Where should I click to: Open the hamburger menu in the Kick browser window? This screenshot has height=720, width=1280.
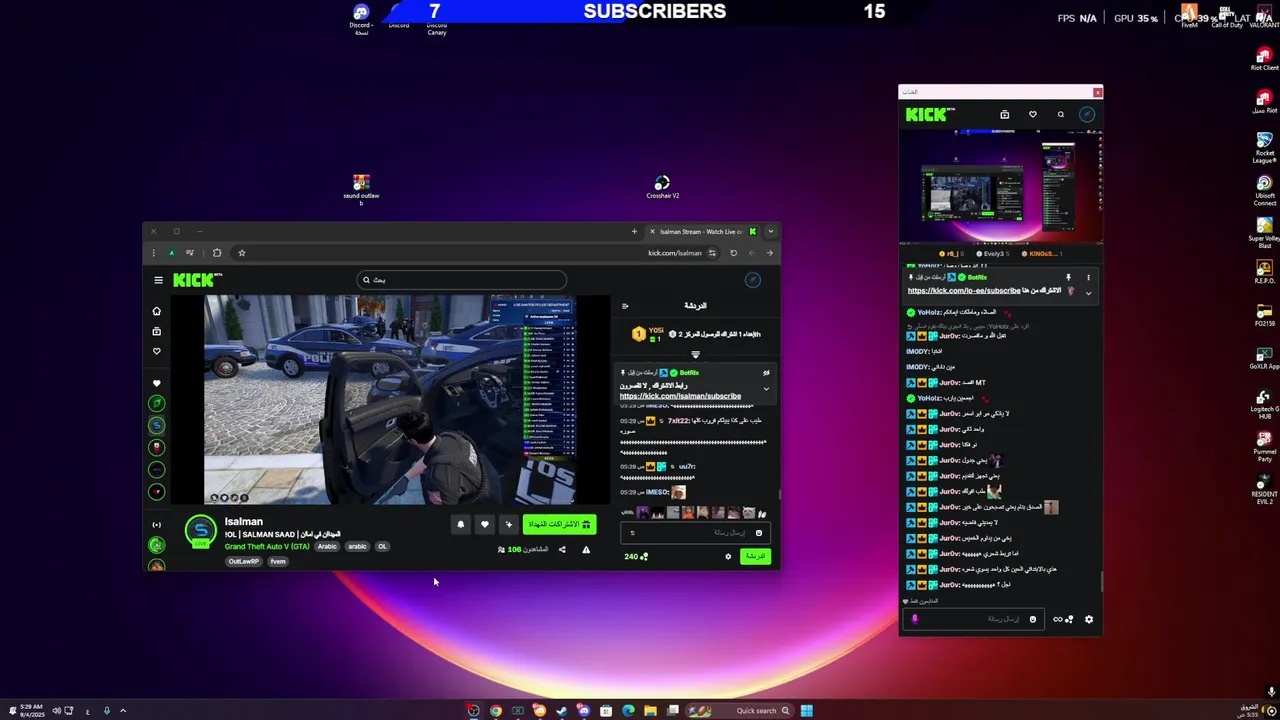pyautogui.click(x=158, y=280)
